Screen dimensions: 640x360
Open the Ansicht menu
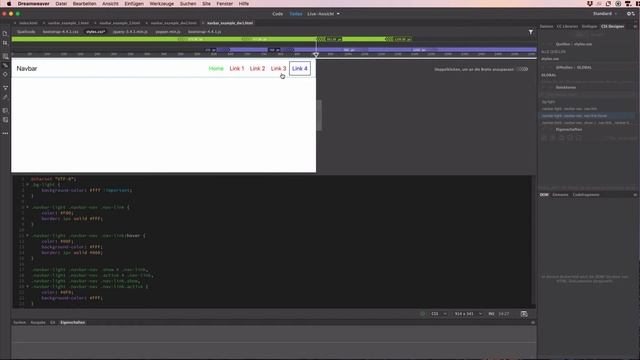click(110, 4)
